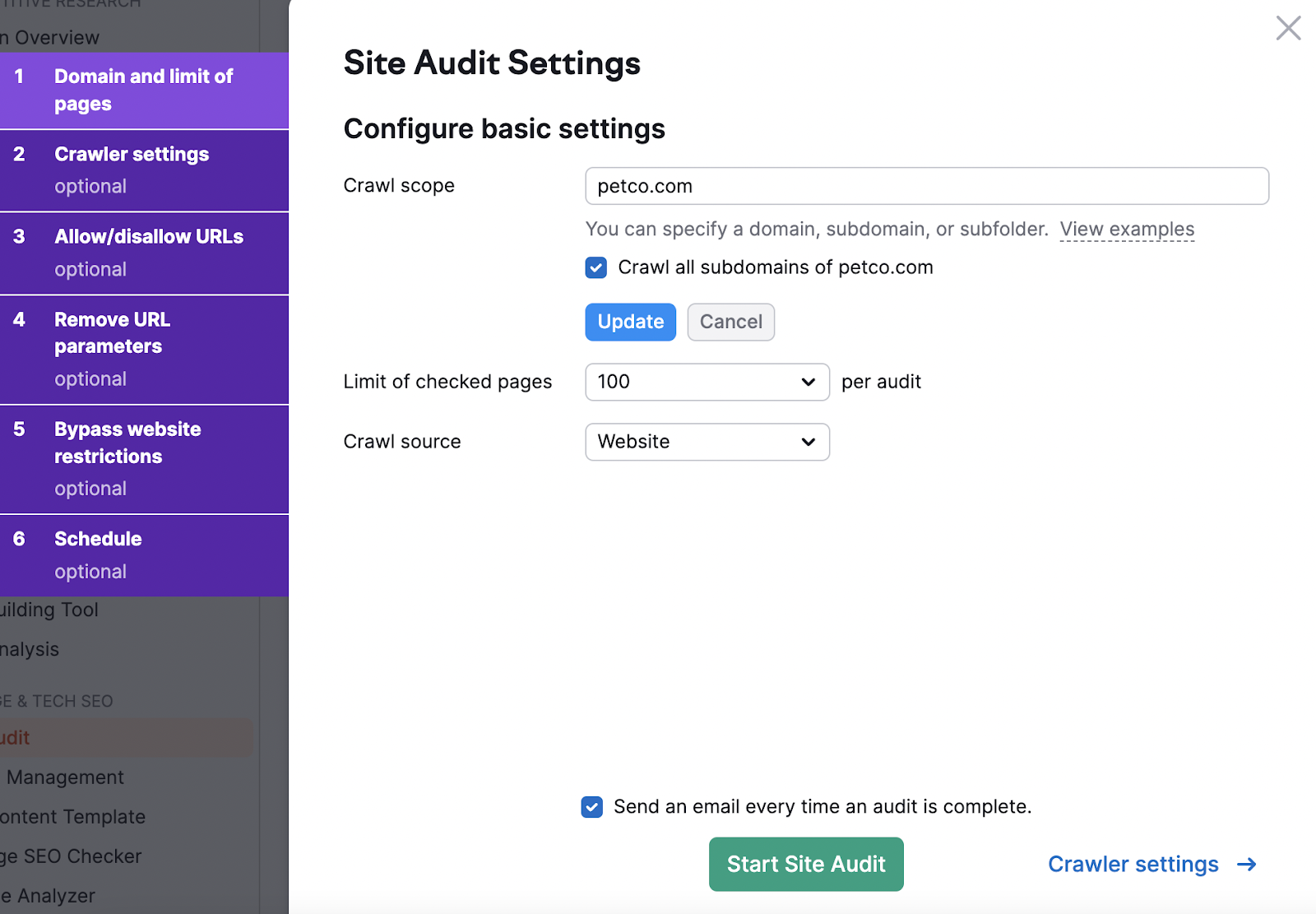Cancel the crawl scope edit

(730, 322)
